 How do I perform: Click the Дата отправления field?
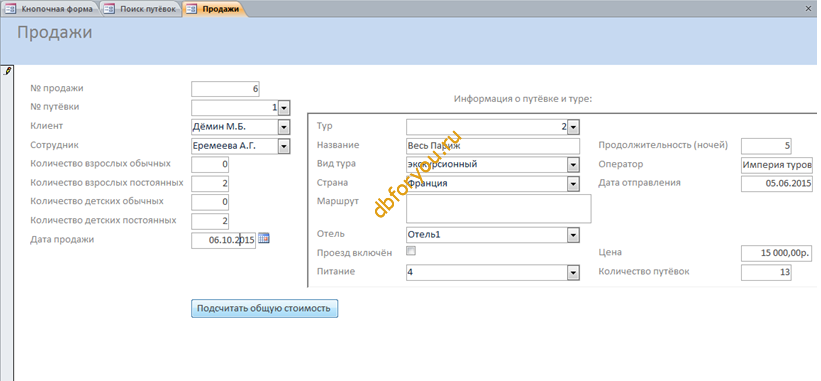pyautogui.click(x=778, y=184)
